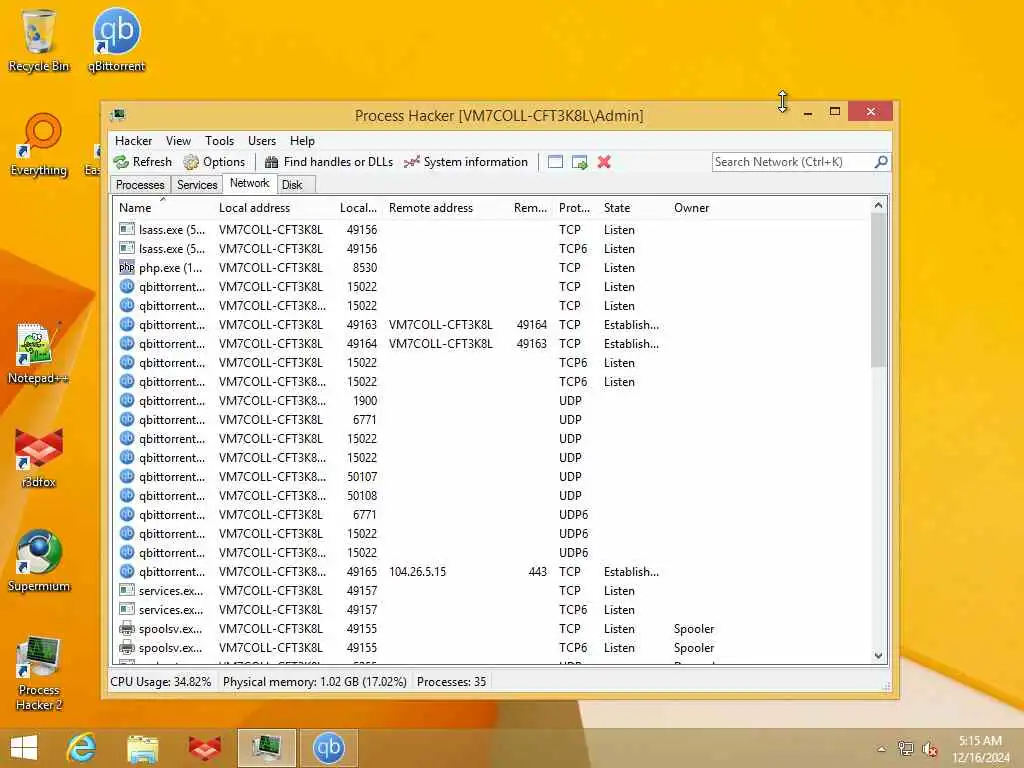Open the Windows Start button
Screen dimensions: 1024x768
coord(24,748)
